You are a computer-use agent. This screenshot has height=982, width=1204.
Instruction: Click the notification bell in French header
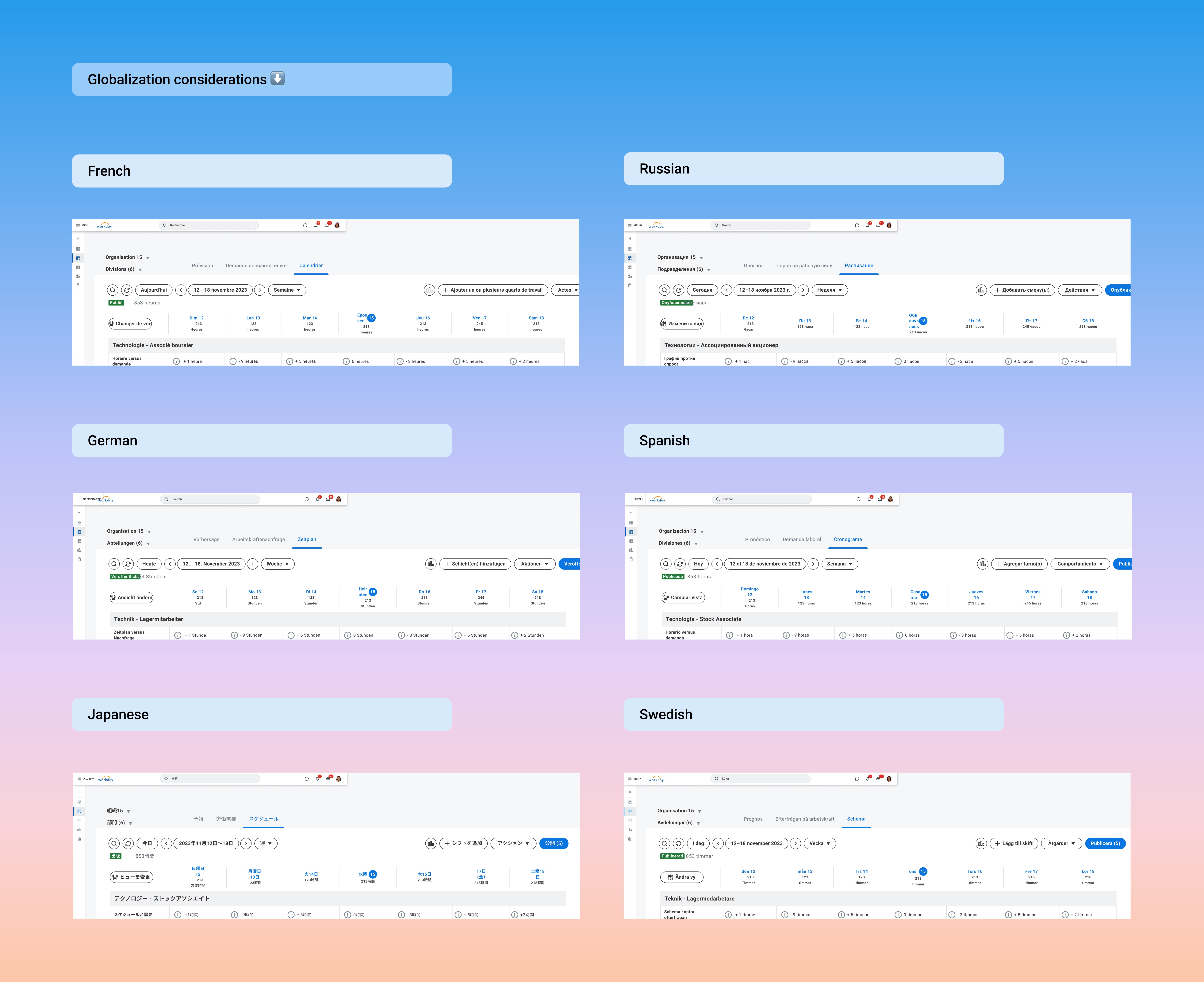(x=316, y=225)
